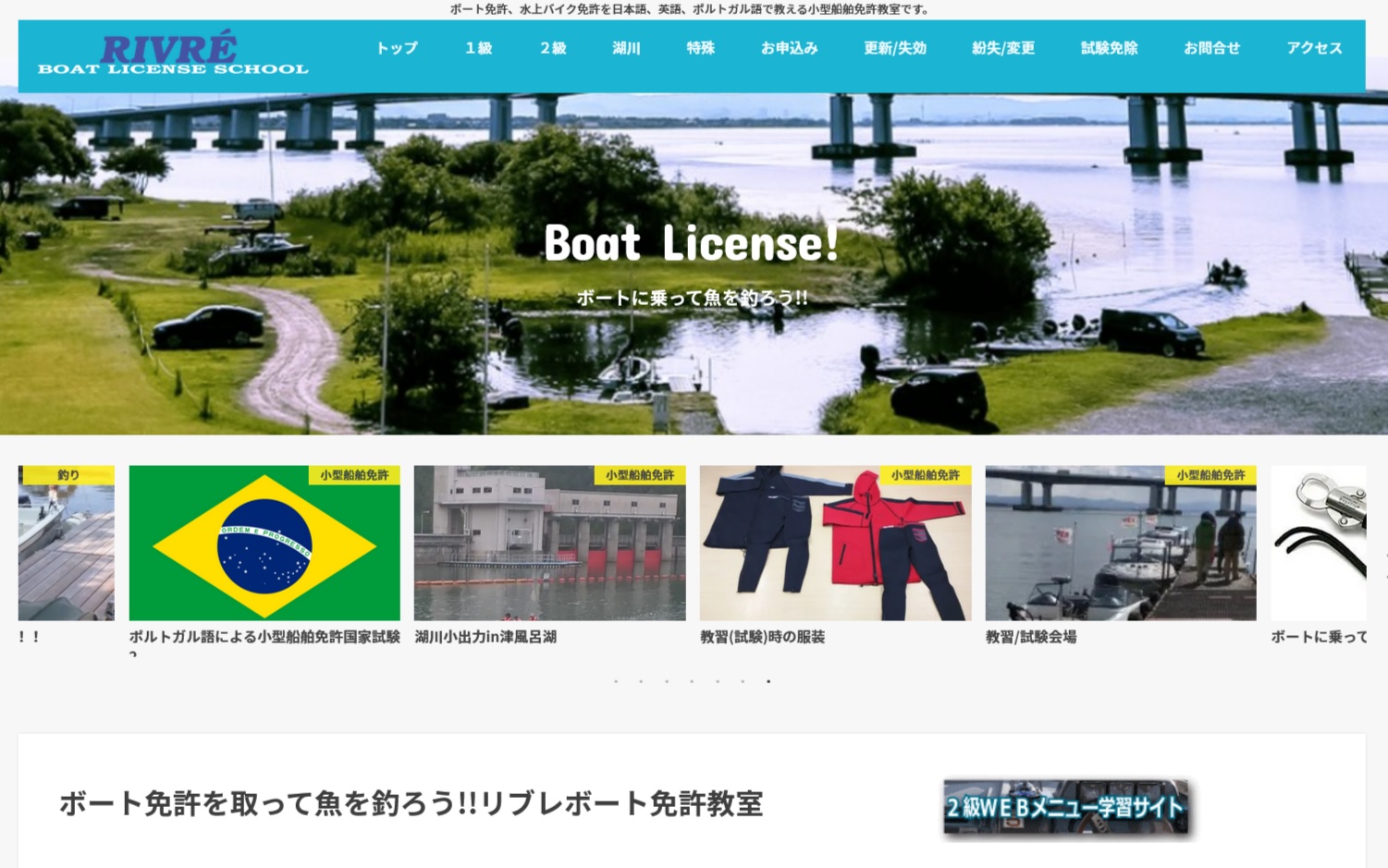This screenshot has width=1388, height=868.
Task: Open the 湖川 menu item
Action: click(626, 48)
